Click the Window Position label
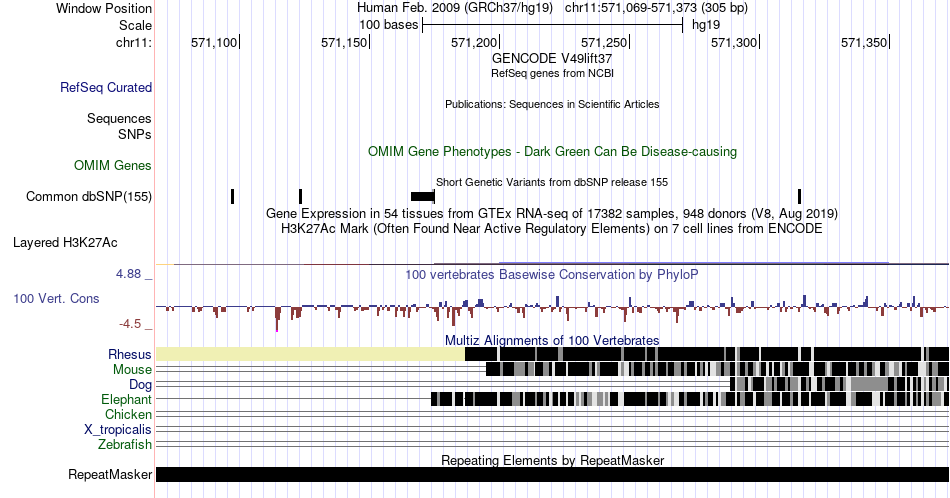Viewport: 950px width, 498px height. [x=104, y=8]
